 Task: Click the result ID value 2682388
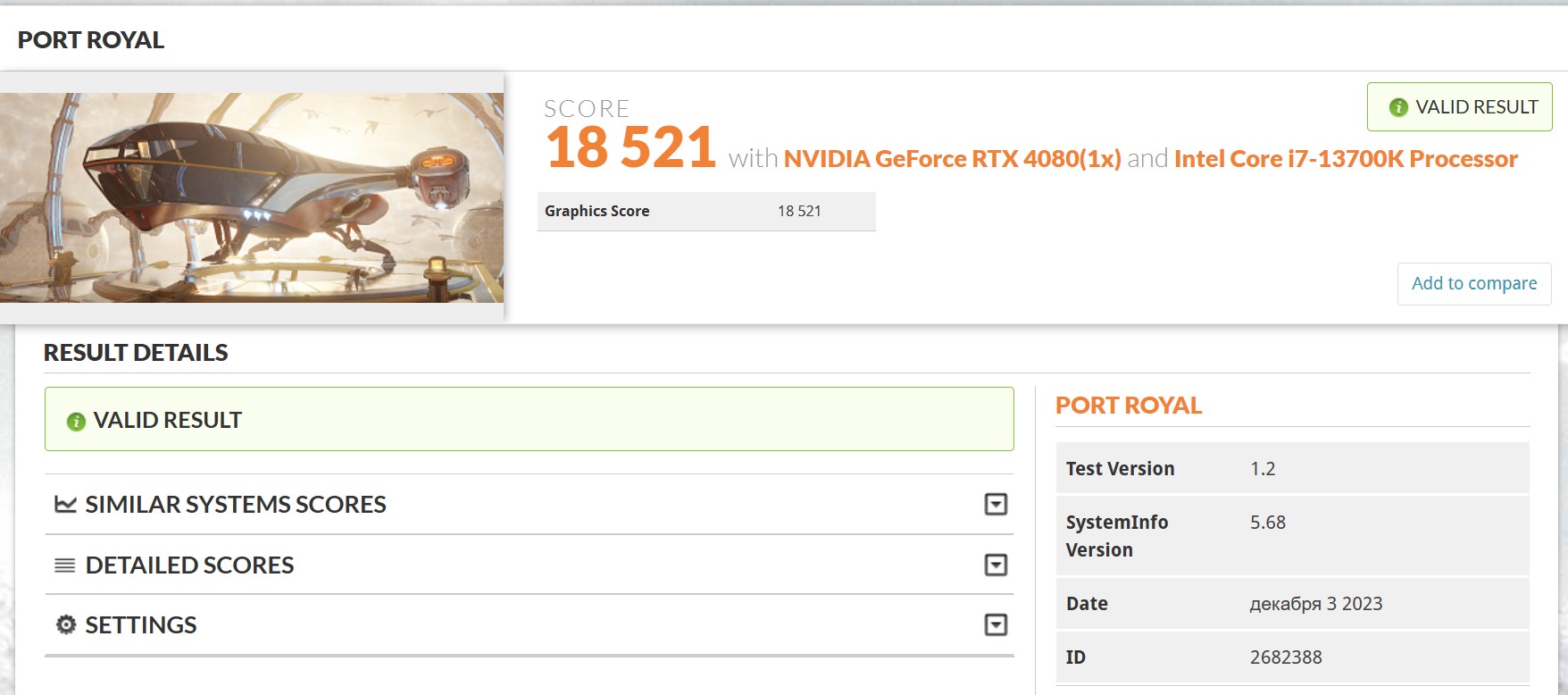[1286, 657]
